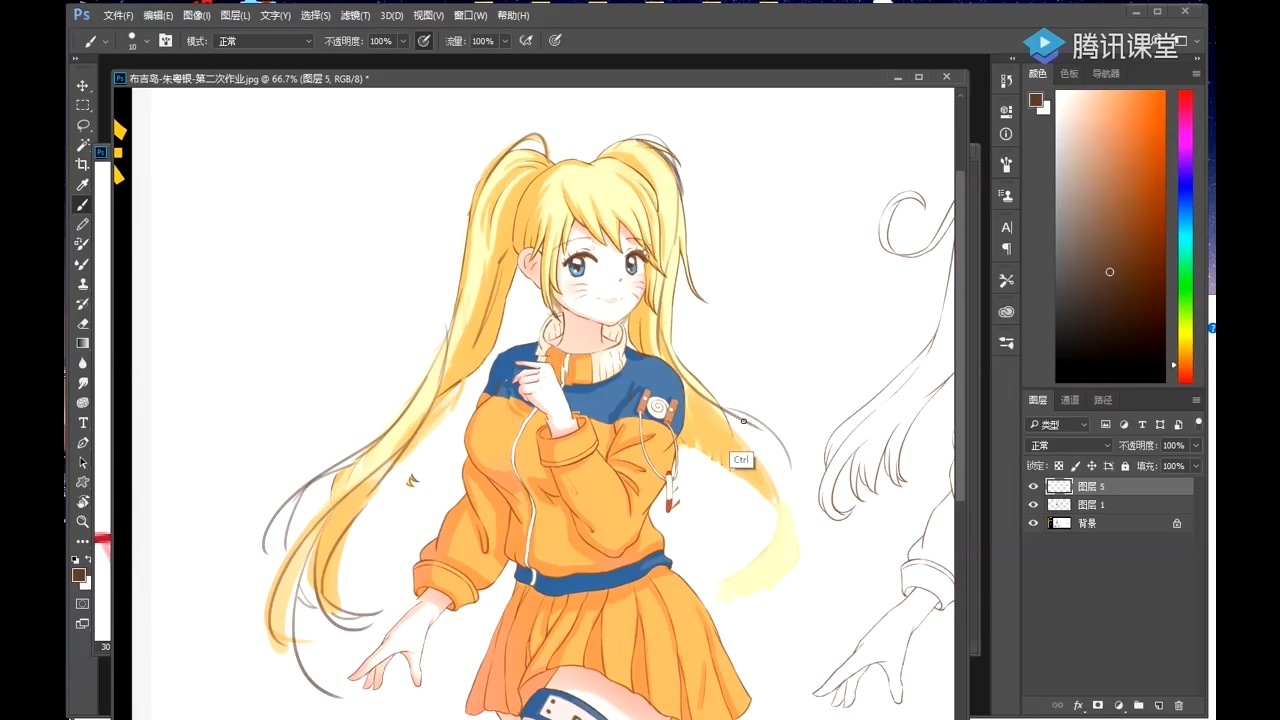
Task: Switch to the 色板 tab
Action: pos(1069,74)
